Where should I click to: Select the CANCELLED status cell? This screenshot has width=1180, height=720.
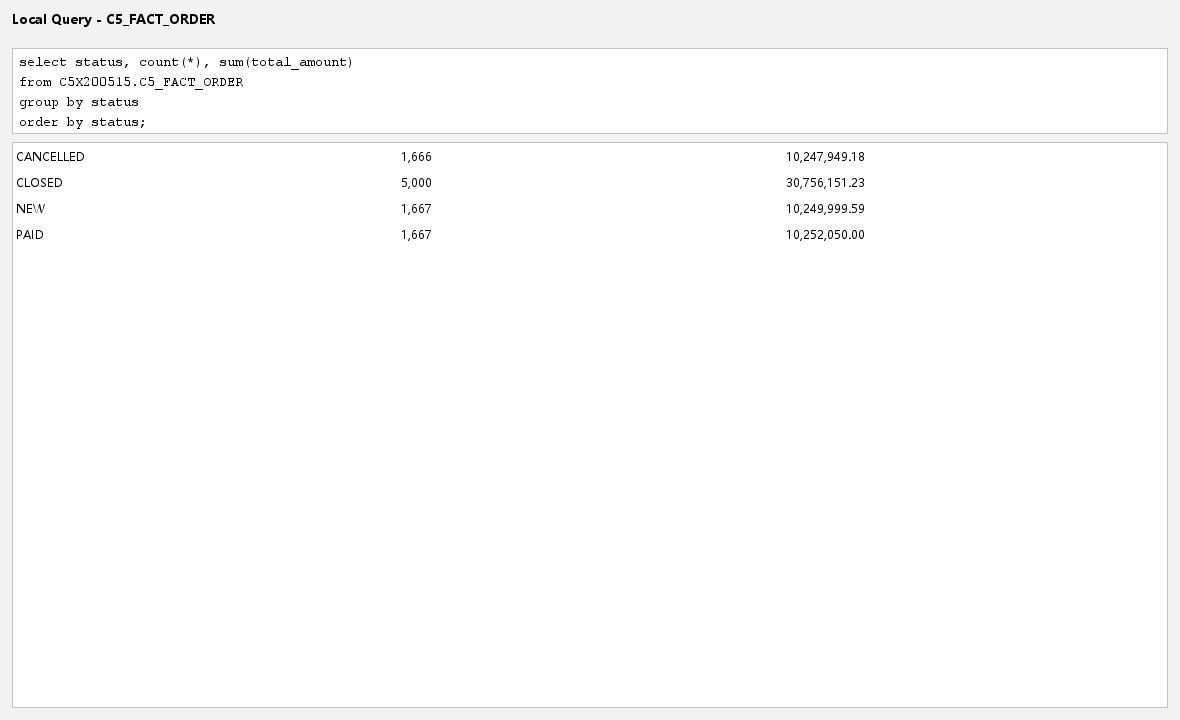50,156
